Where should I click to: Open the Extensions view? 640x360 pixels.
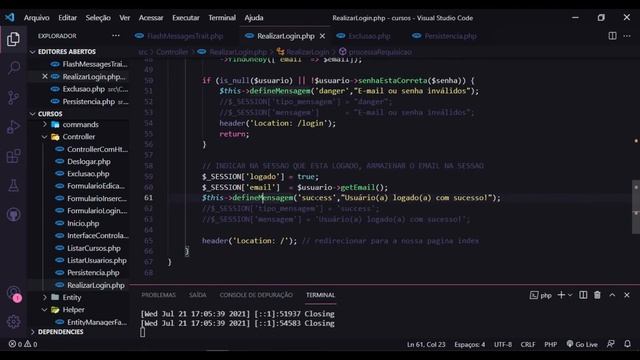coord(13,156)
